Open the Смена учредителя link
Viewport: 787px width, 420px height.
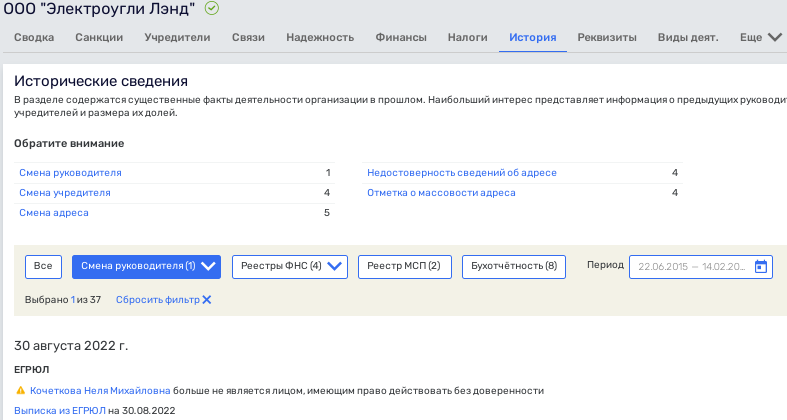click(65, 193)
